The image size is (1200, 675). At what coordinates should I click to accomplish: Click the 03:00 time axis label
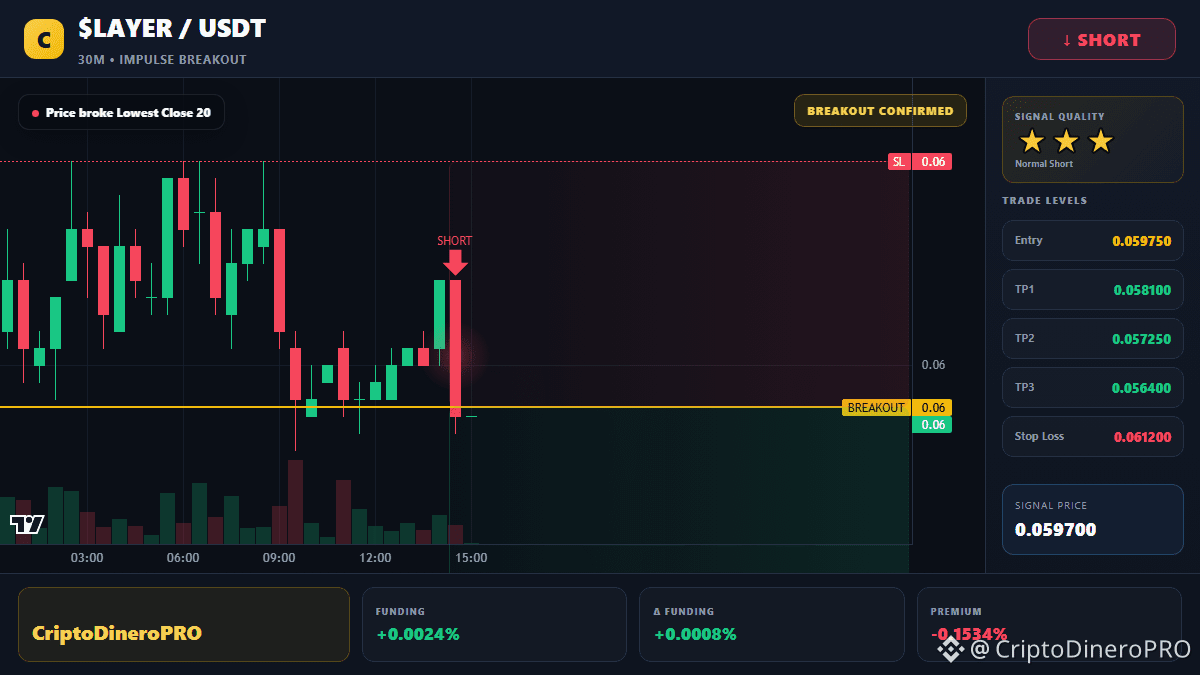coord(87,558)
